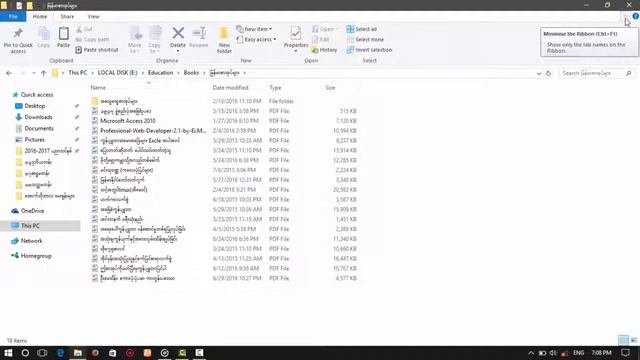Select Network in navigation pane

[31, 241]
